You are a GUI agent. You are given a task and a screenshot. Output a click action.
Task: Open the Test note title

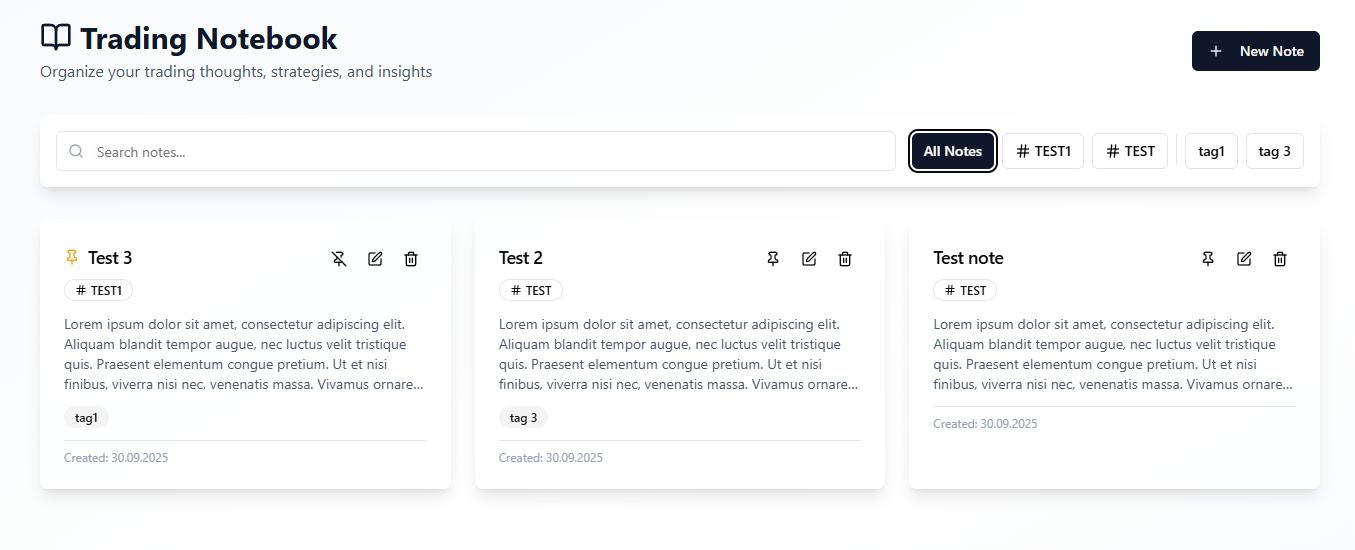pos(968,258)
